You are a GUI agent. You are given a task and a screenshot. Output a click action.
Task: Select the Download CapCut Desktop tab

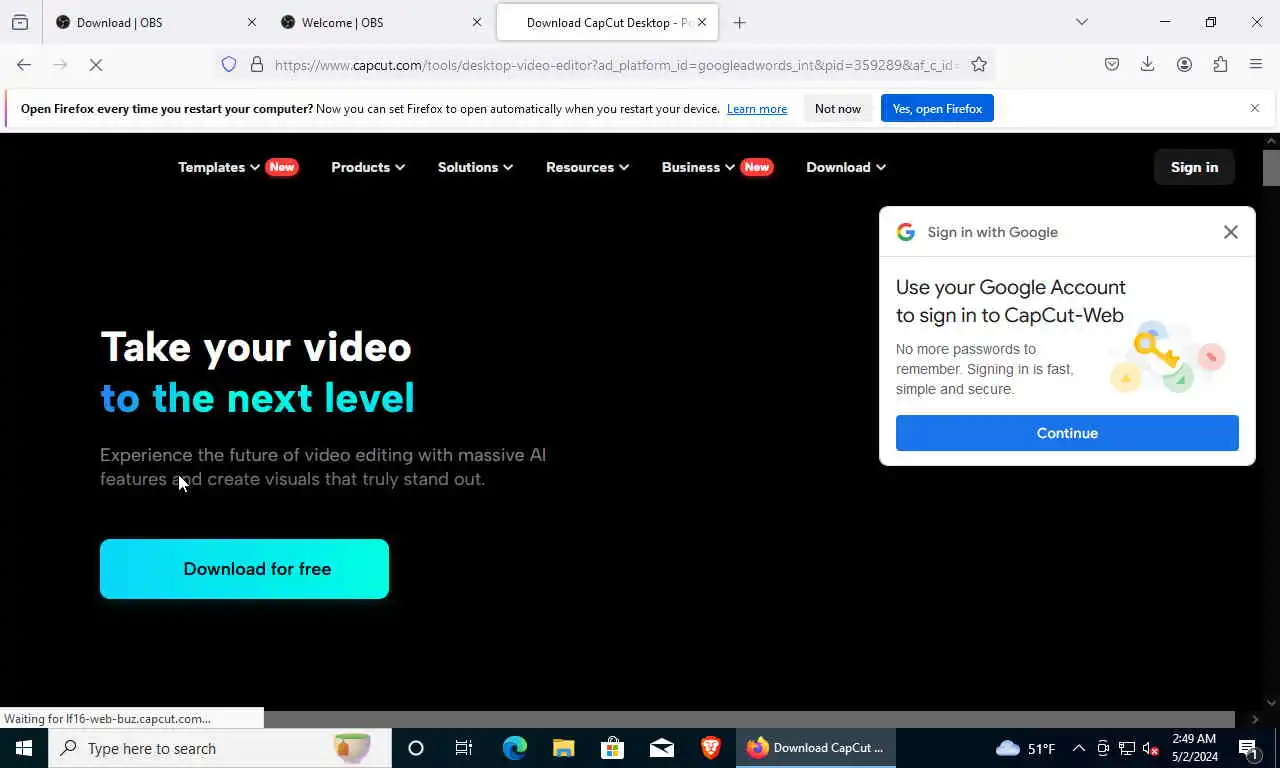607,22
